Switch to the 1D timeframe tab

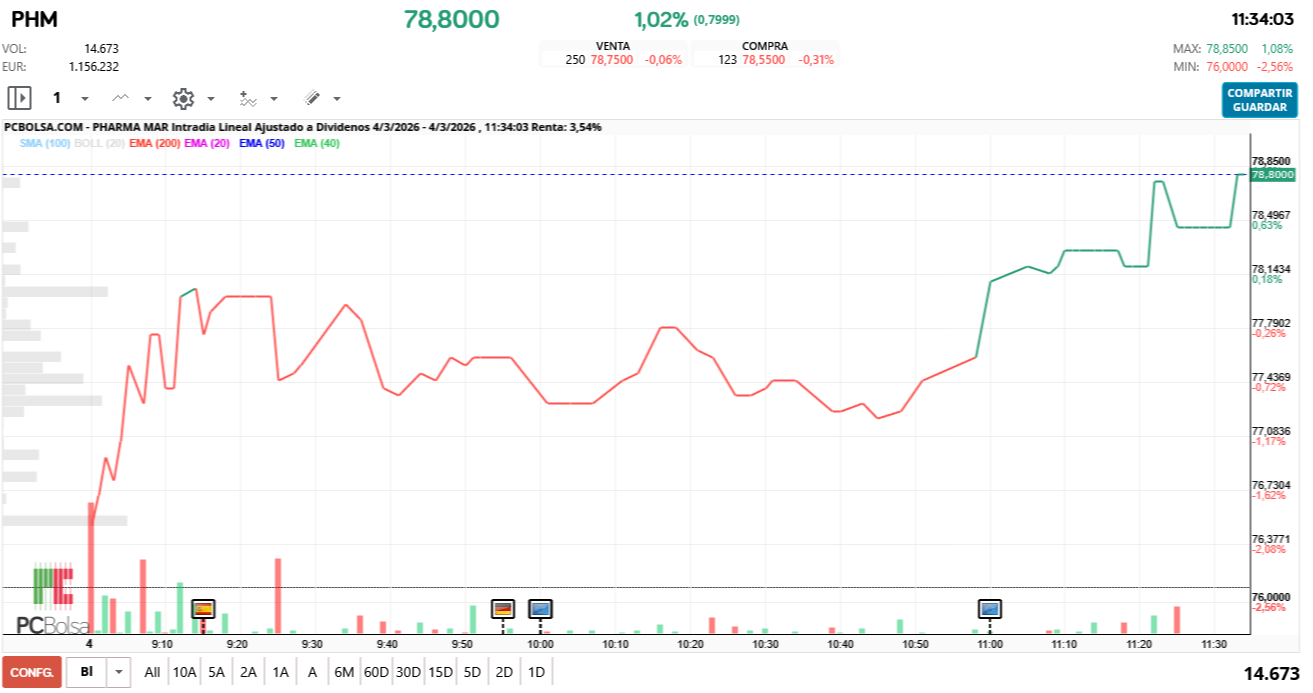coord(536,671)
